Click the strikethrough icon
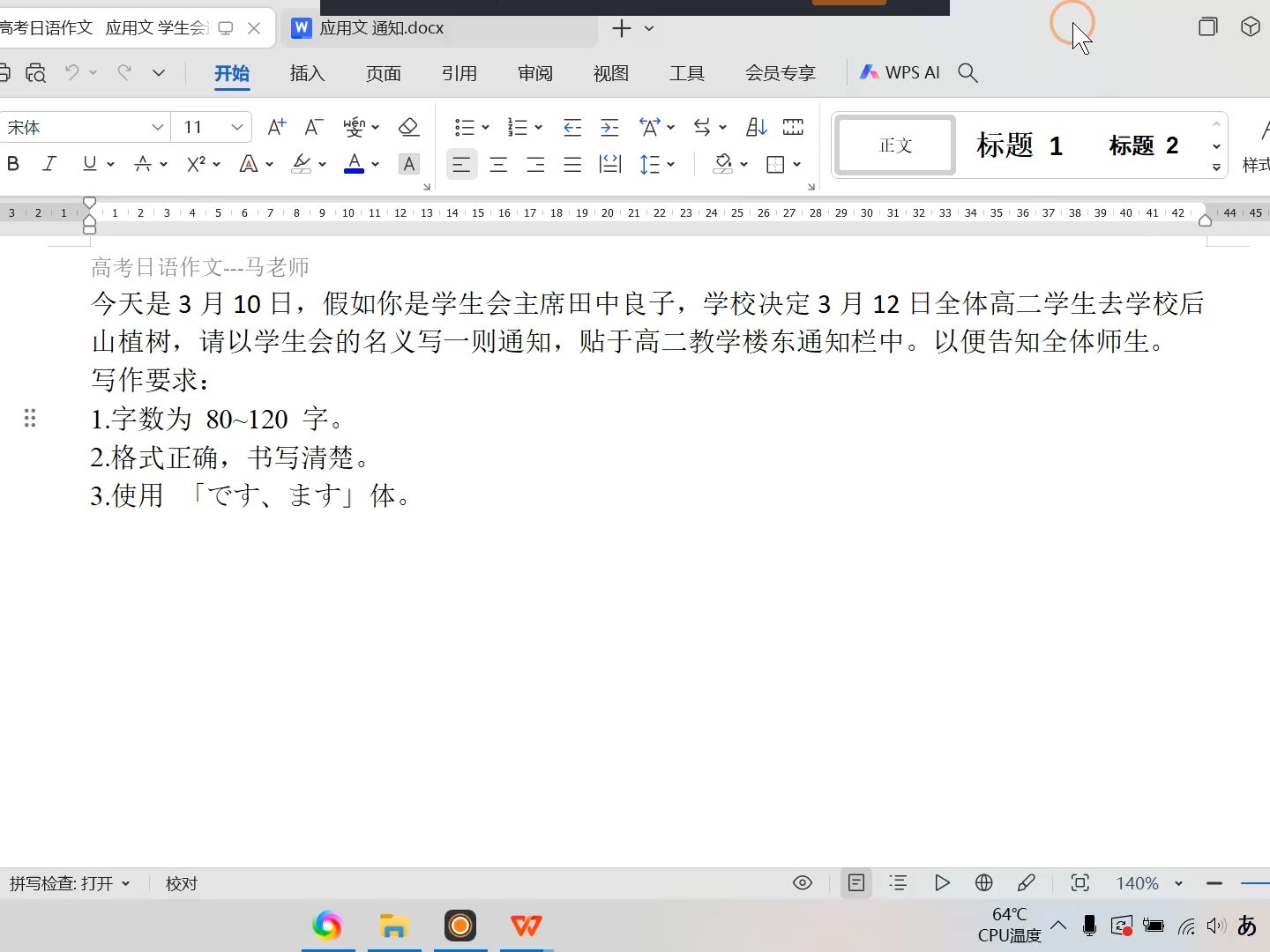This screenshot has width=1270, height=952. pyautogui.click(x=143, y=164)
